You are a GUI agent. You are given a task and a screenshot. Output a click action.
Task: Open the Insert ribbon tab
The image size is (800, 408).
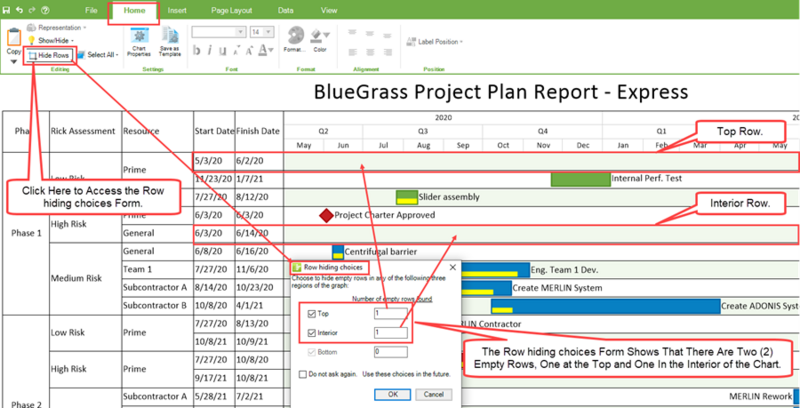(177, 10)
